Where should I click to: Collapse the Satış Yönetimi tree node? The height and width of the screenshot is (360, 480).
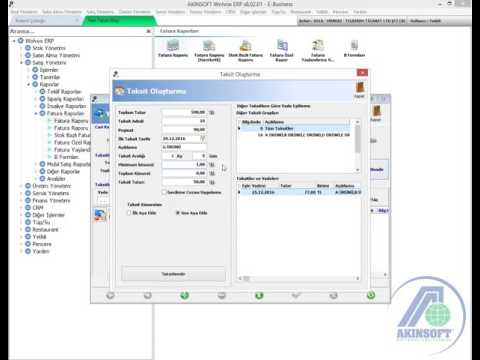pyautogui.click(x=21, y=63)
